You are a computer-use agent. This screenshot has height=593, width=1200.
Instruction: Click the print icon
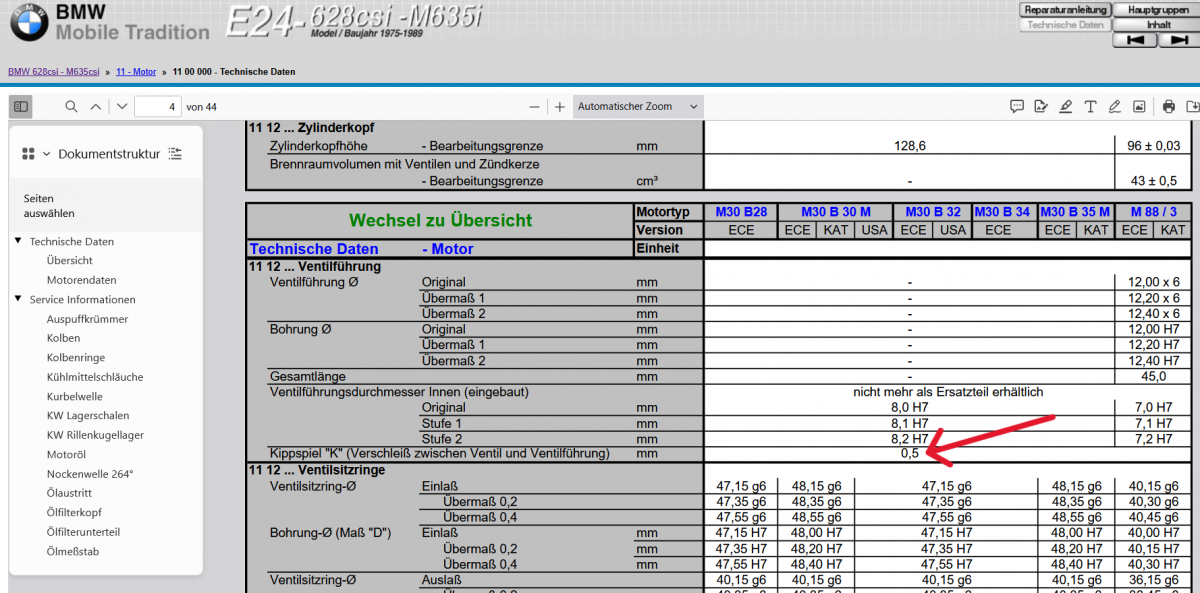pos(1169,107)
